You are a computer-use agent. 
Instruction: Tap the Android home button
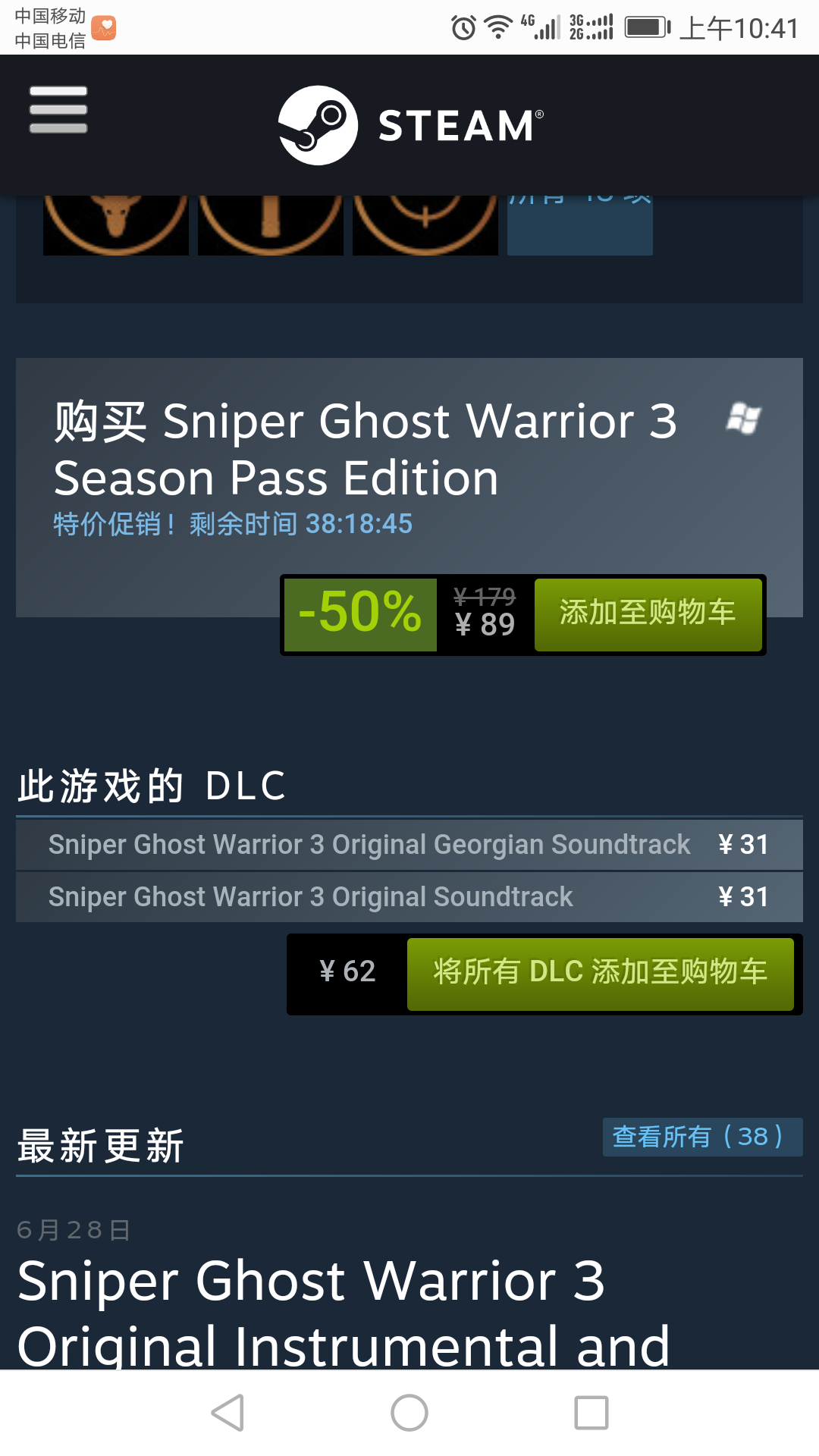409,1413
